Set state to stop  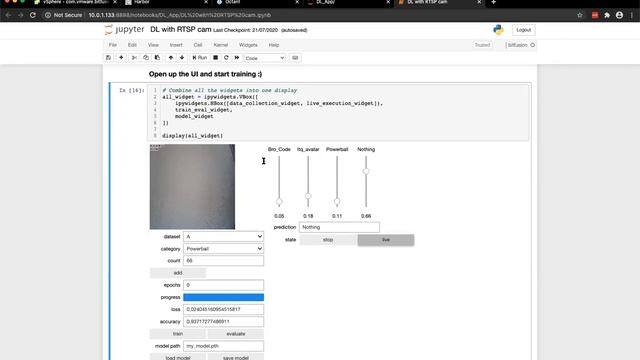click(x=328, y=240)
